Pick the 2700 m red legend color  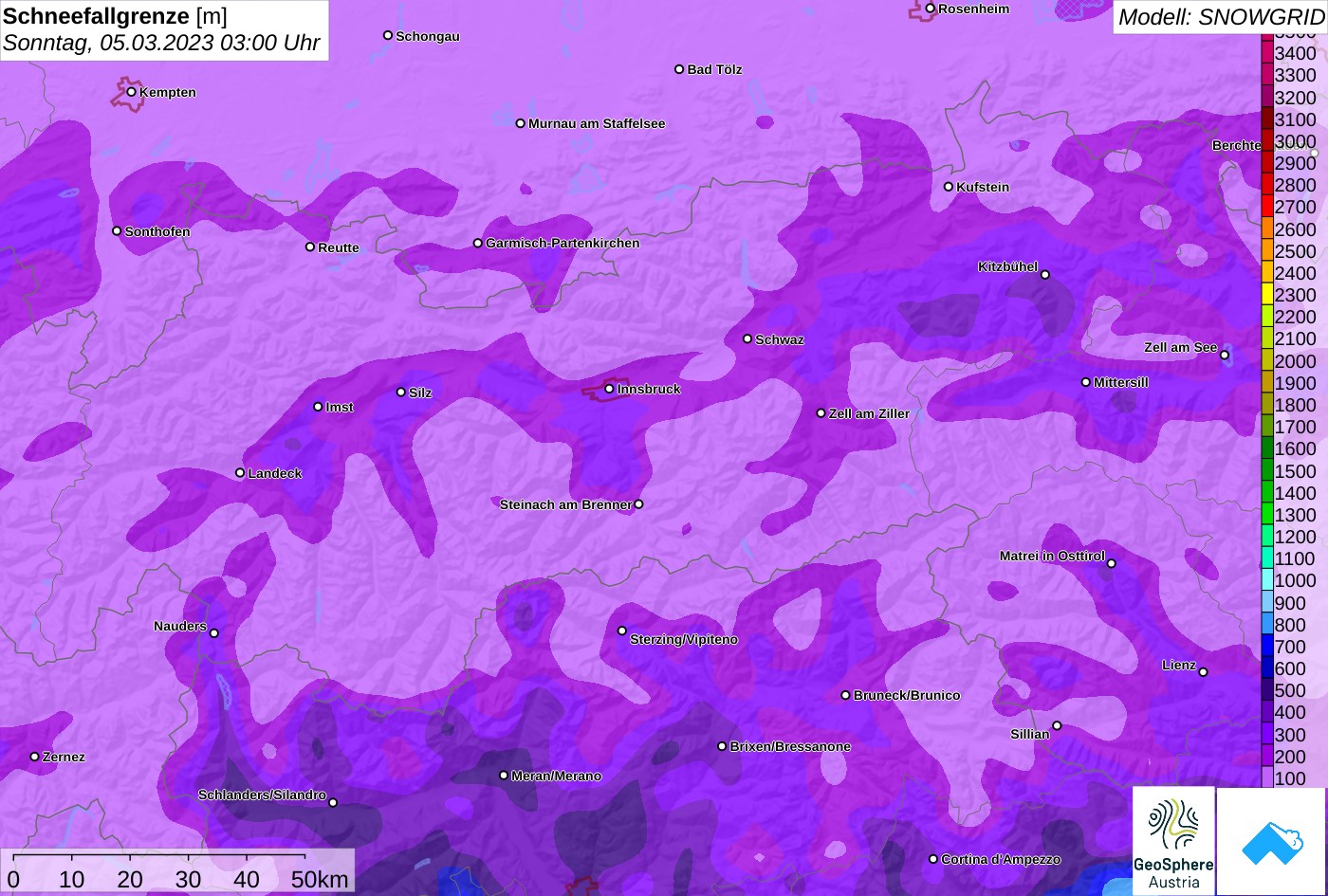click(x=1267, y=207)
